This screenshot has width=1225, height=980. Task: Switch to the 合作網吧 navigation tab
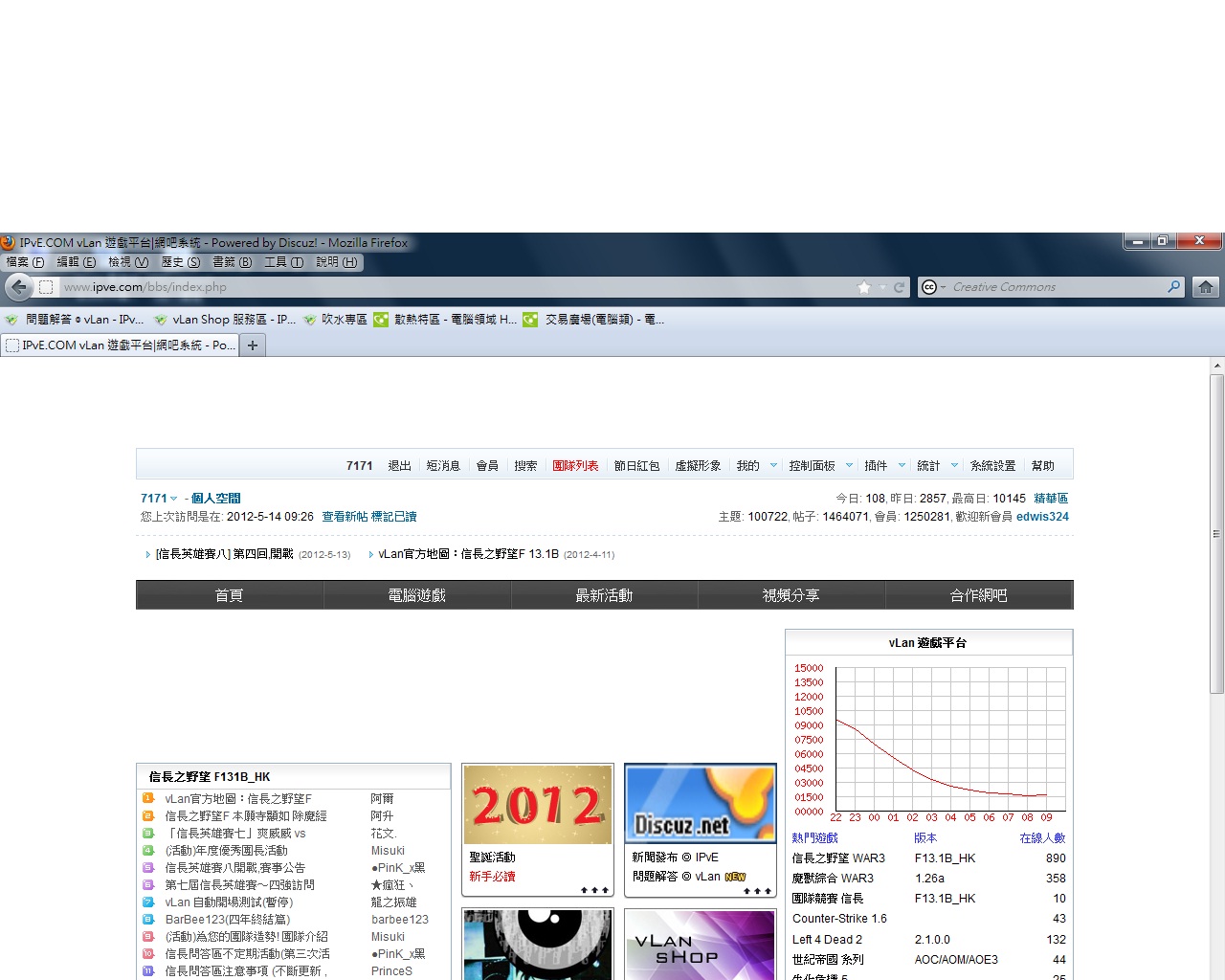[x=979, y=595]
